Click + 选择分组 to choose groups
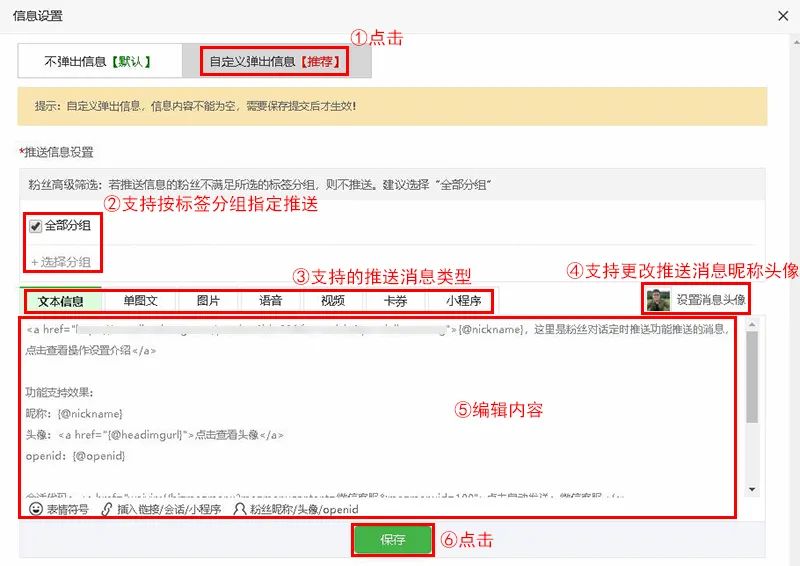The width and height of the screenshot is (800, 566). tap(61, 262)
